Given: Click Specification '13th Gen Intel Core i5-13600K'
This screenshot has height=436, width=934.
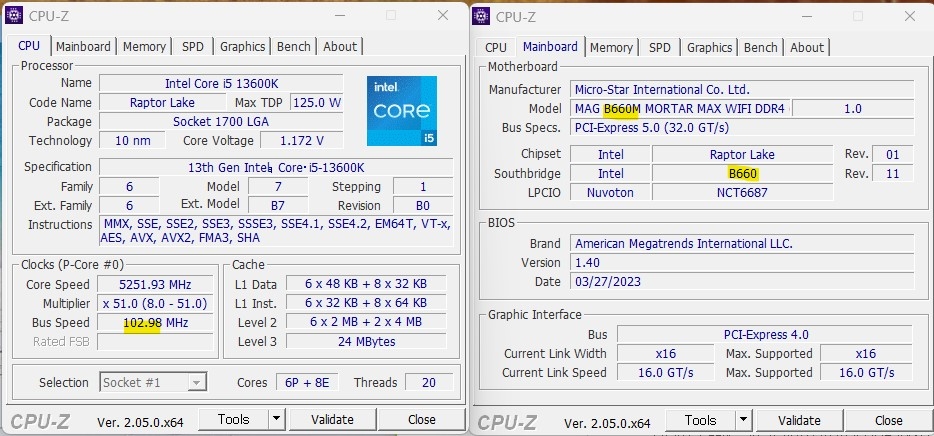Looking at the screenshot, I should (x=276, y=167).
